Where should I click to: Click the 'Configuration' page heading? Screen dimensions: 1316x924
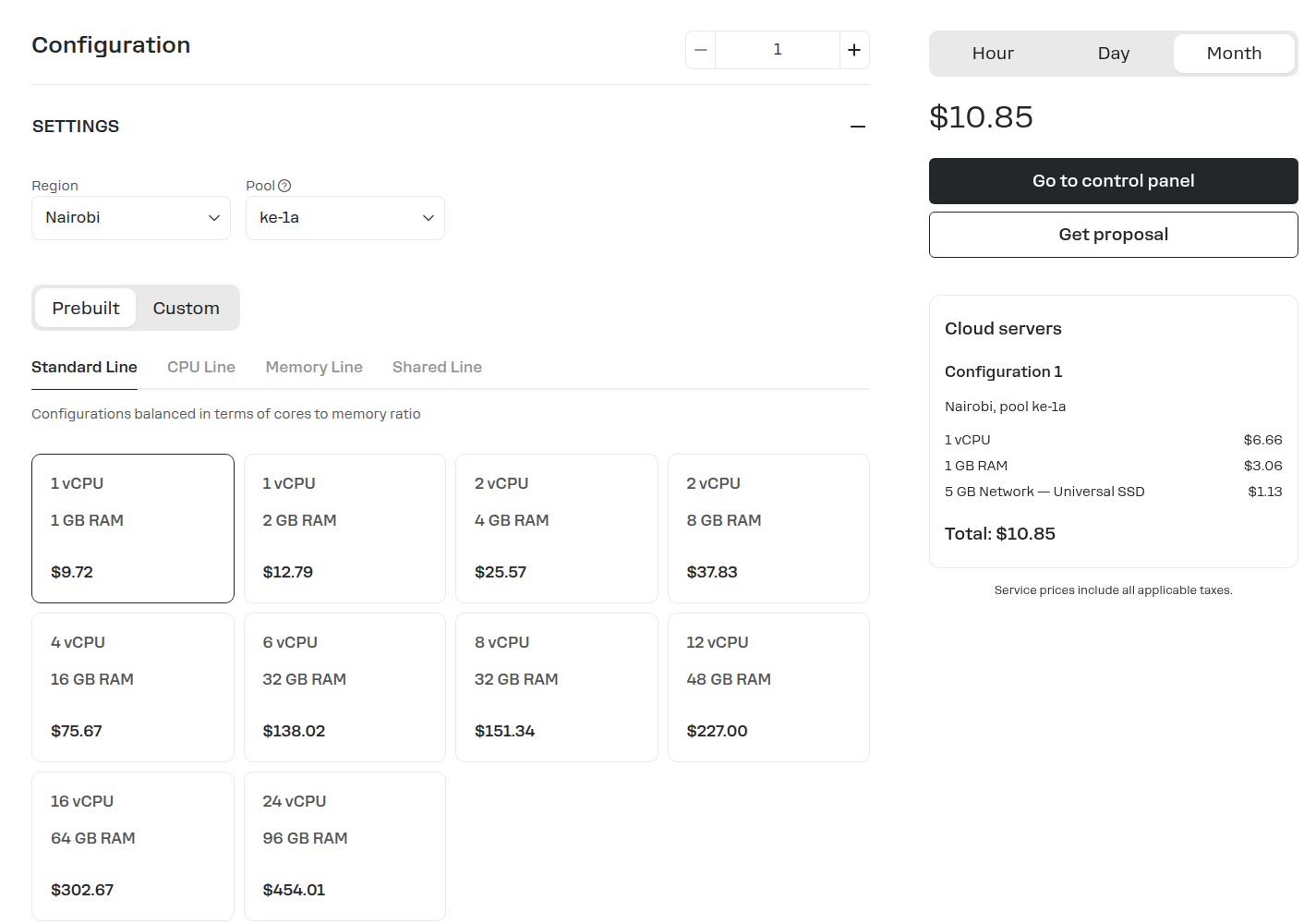click(111, 45)
